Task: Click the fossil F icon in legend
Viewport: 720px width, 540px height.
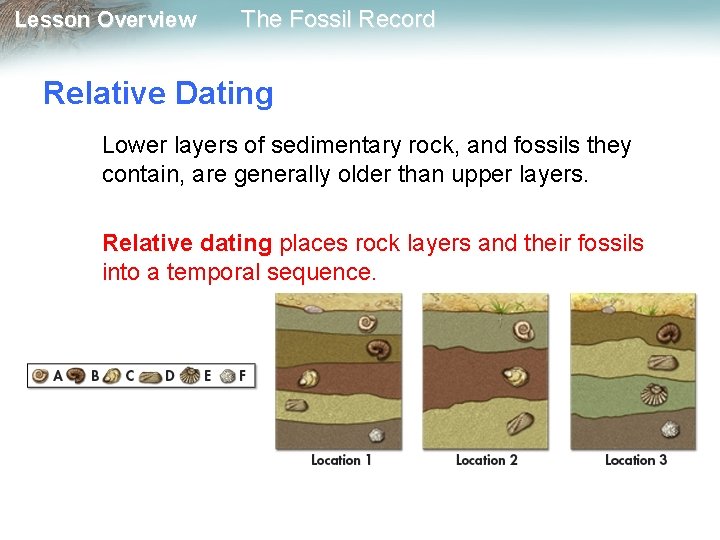Action: 228,377
